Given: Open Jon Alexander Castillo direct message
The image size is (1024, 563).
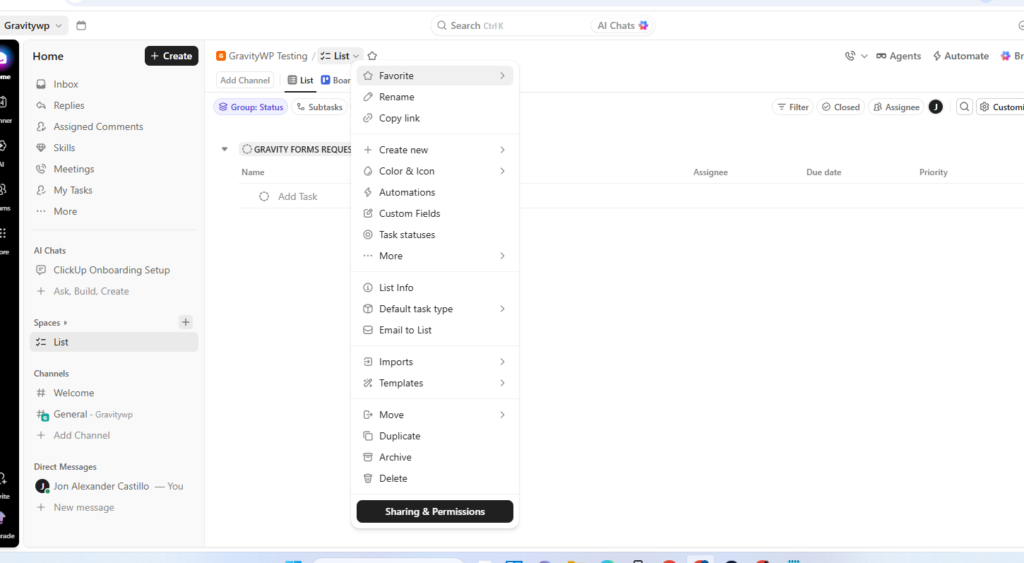Looking at the screenshot, I should tap(114, 486).
